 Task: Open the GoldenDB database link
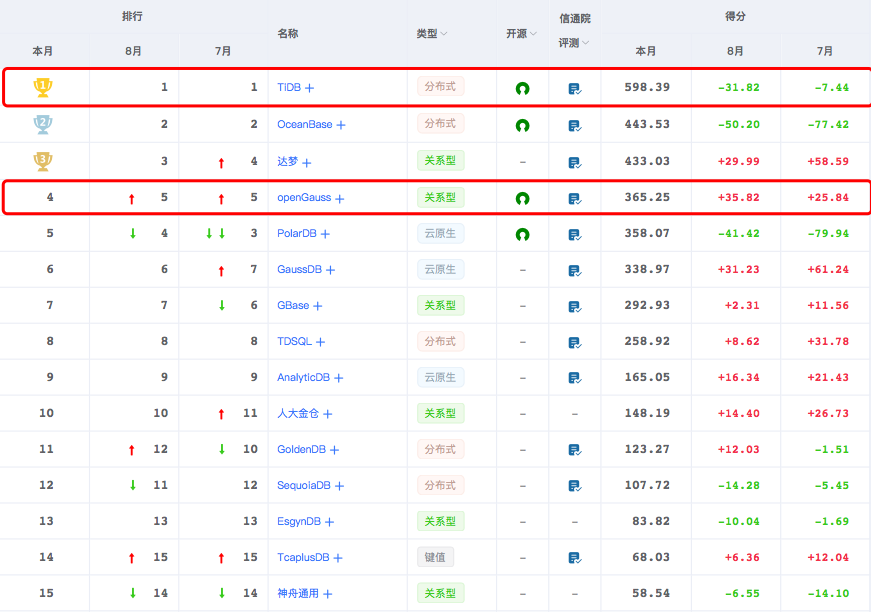(301, 449)
